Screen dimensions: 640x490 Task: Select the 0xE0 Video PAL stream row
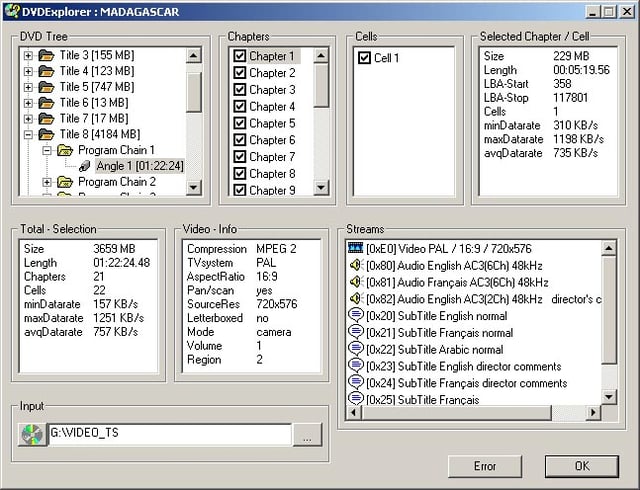click(449, 248)
